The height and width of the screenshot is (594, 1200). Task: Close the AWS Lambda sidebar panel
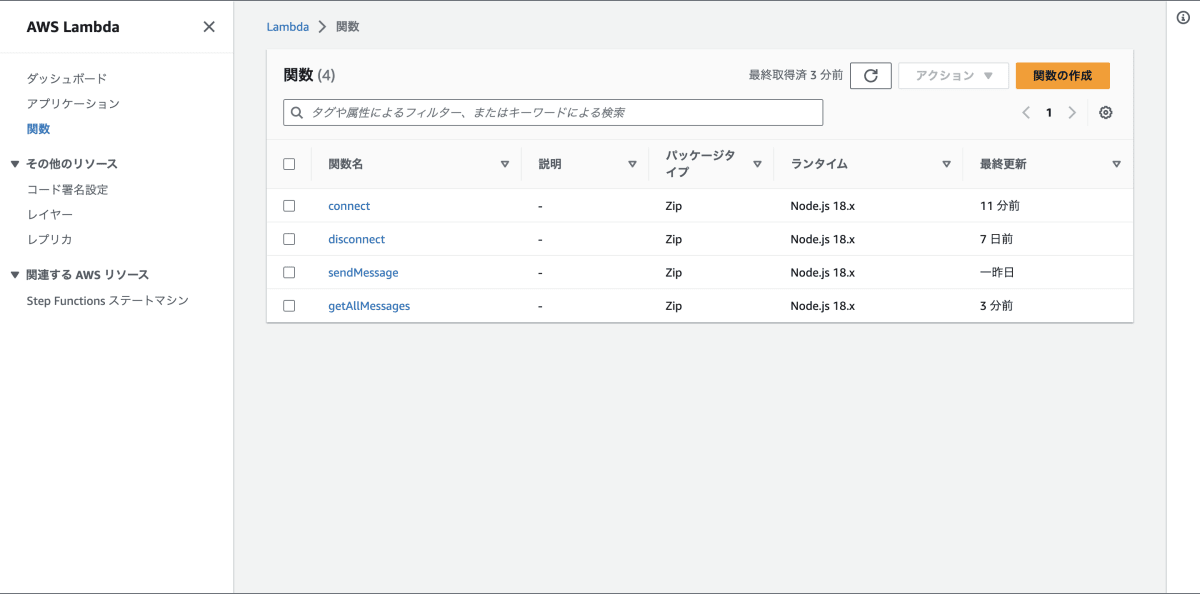[x=209, y=27]
